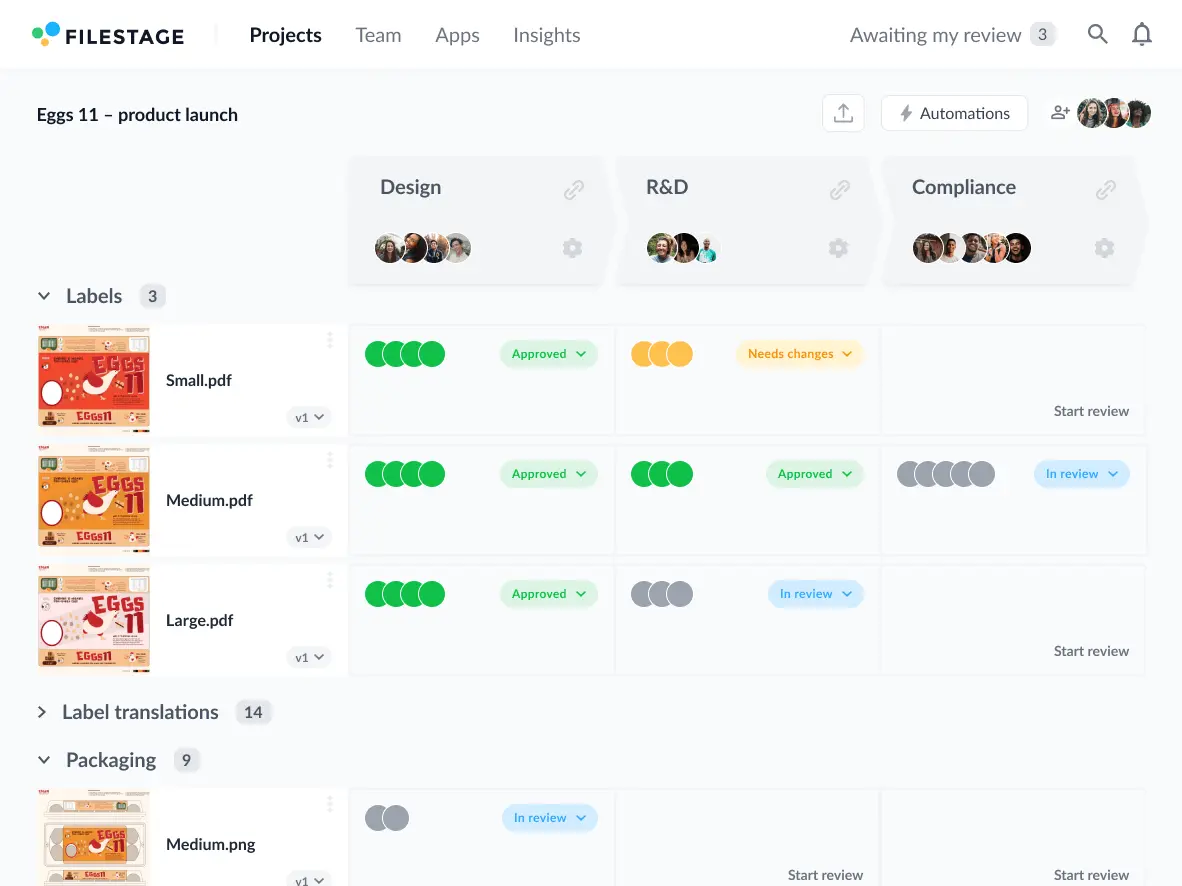Open the search magnifier icon
This screenshot has width=1182, height=886.
pos(1097,35)
